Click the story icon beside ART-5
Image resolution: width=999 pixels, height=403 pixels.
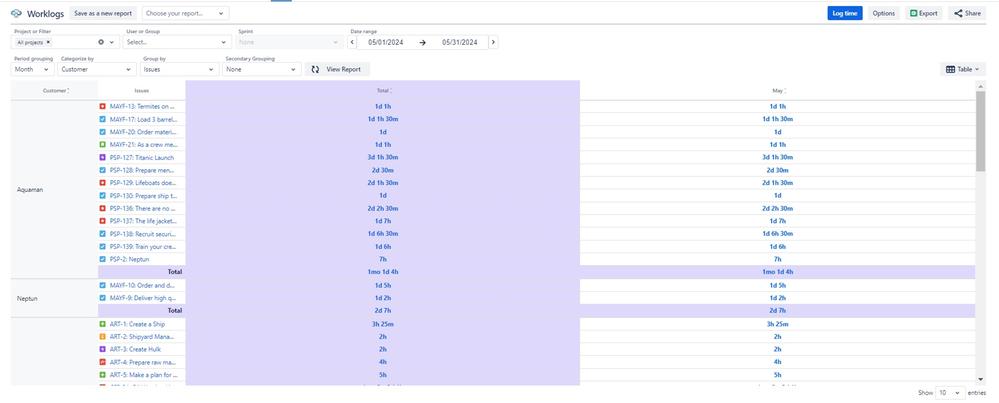[103, 374]
